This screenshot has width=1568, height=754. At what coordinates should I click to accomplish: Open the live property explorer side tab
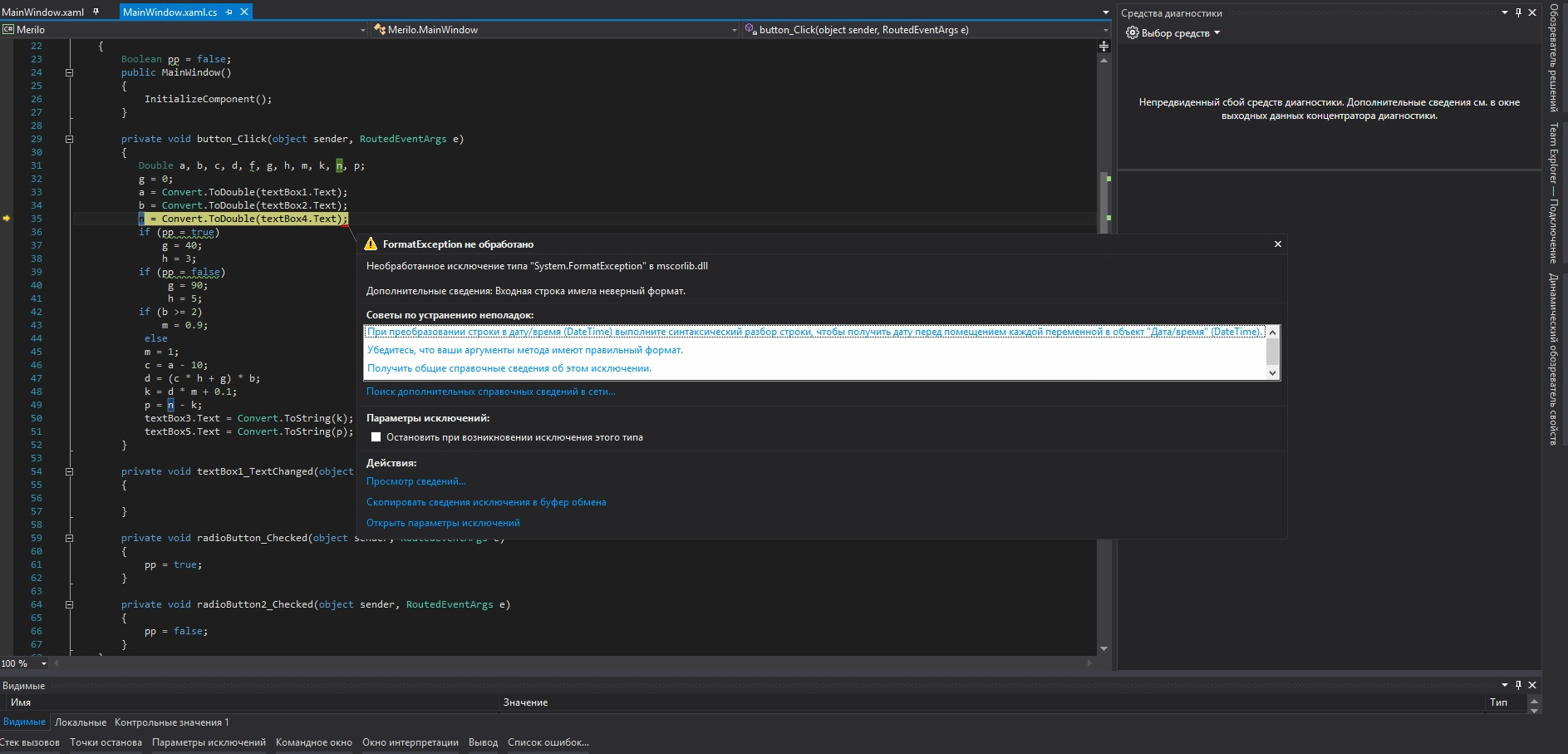pos(1553,359)
